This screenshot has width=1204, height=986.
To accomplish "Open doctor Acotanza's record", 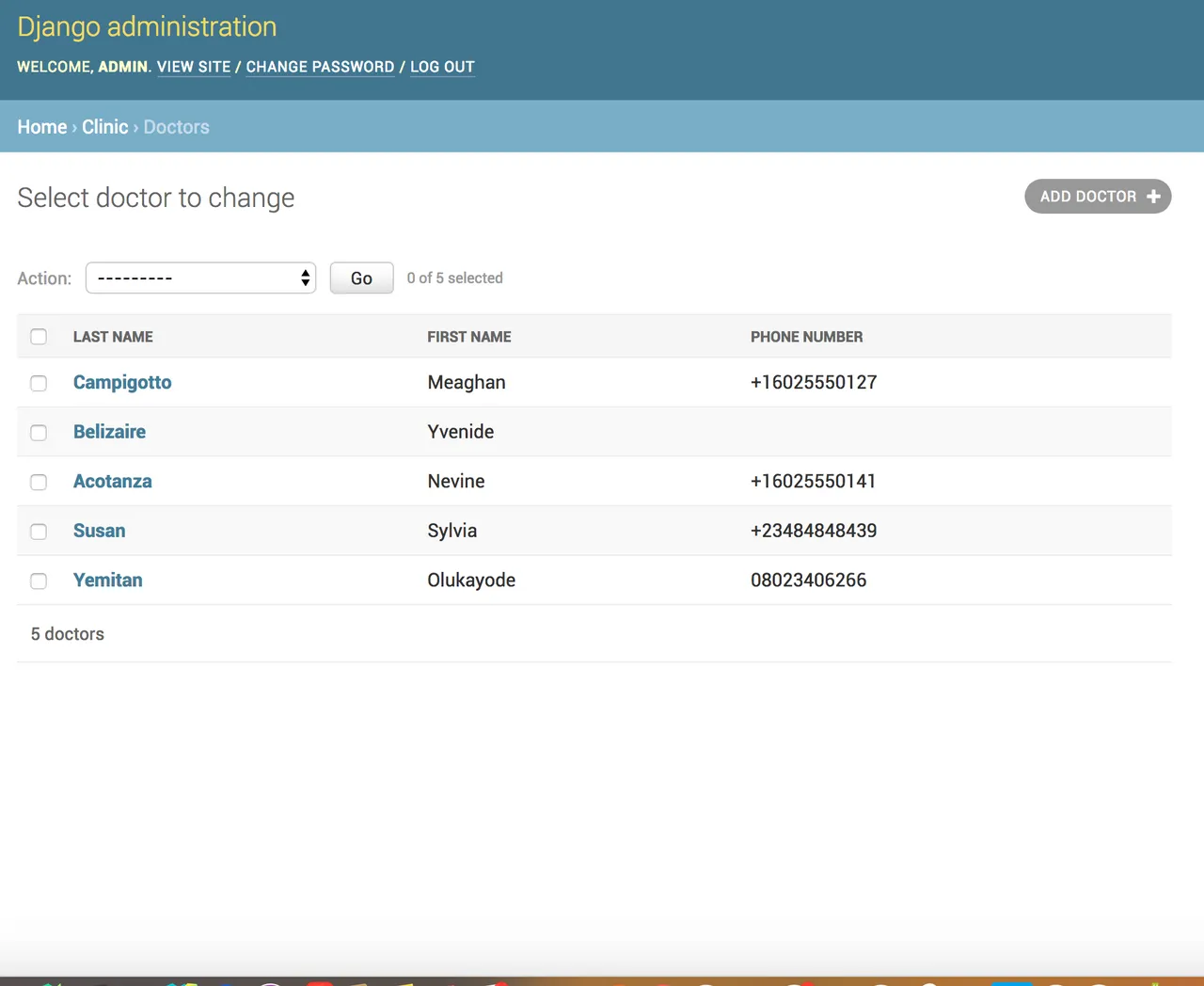I will [x=112, y=481].
